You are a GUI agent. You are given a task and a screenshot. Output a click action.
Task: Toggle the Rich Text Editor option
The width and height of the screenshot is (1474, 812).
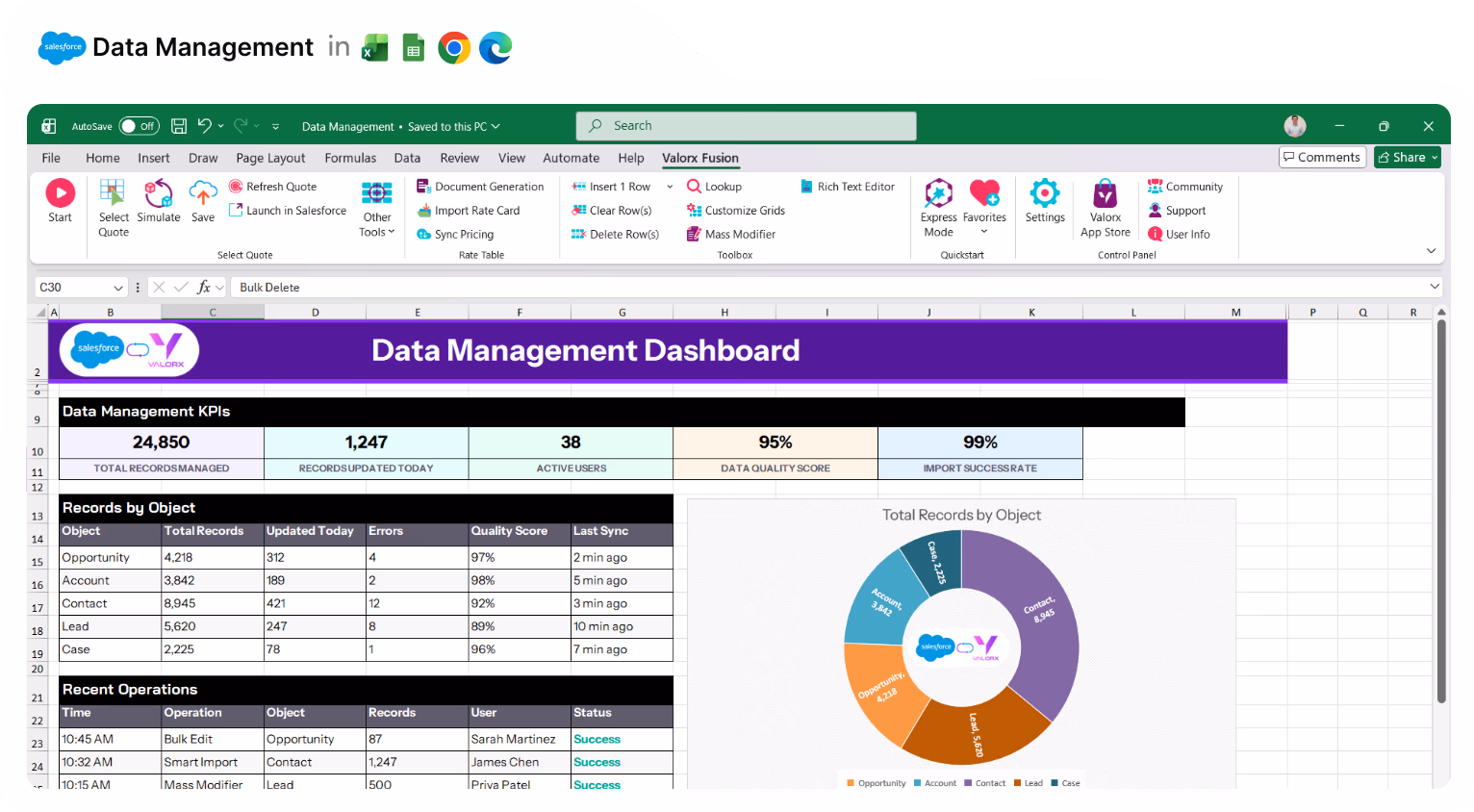coord(848,186)
